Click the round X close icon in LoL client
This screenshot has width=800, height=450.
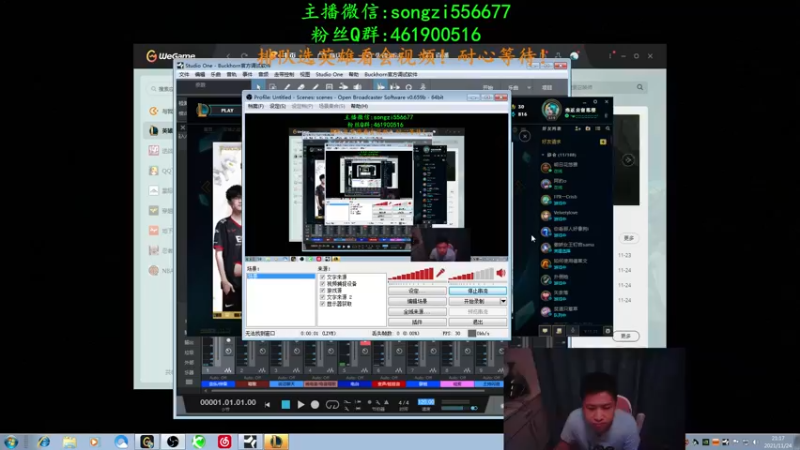pyautogui.click(x=524, y=136)
